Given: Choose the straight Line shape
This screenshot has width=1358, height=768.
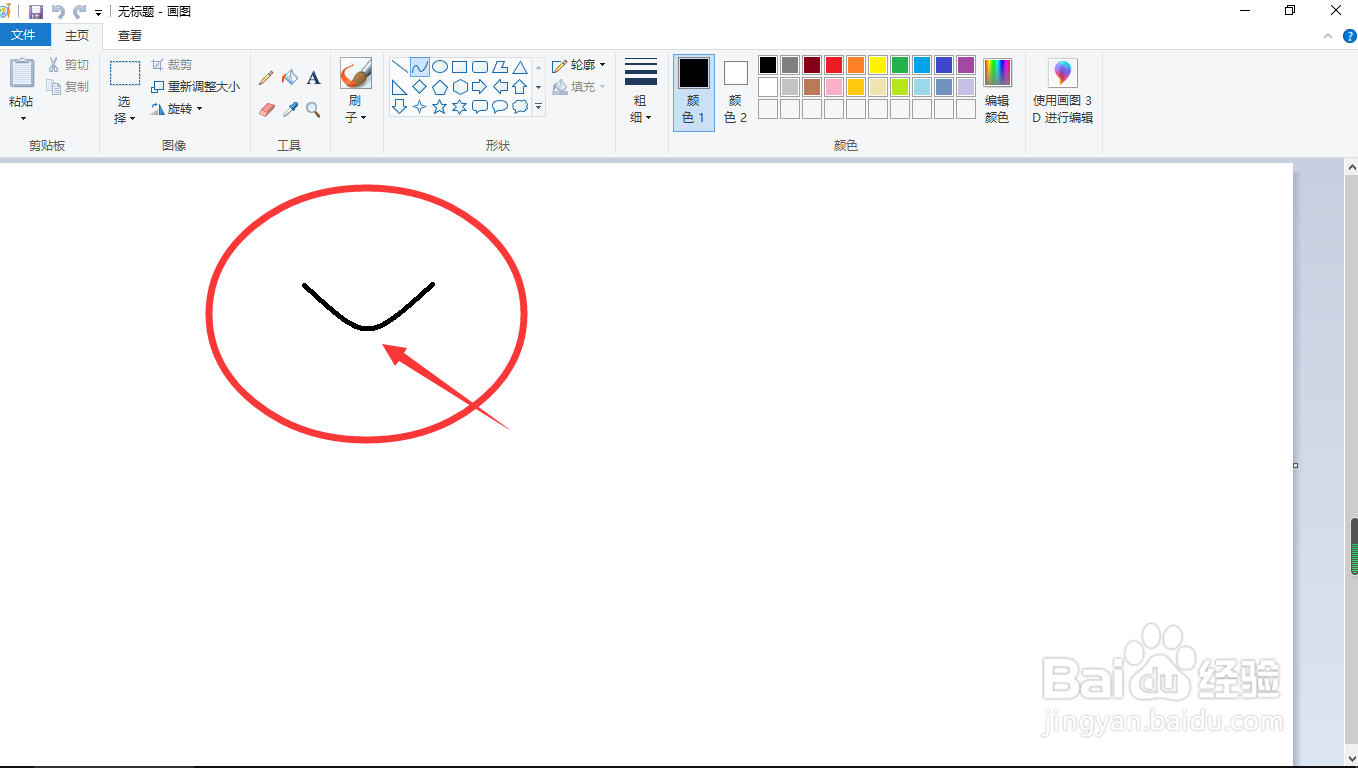Looking at the screenshot, I should tap(399, 67).
